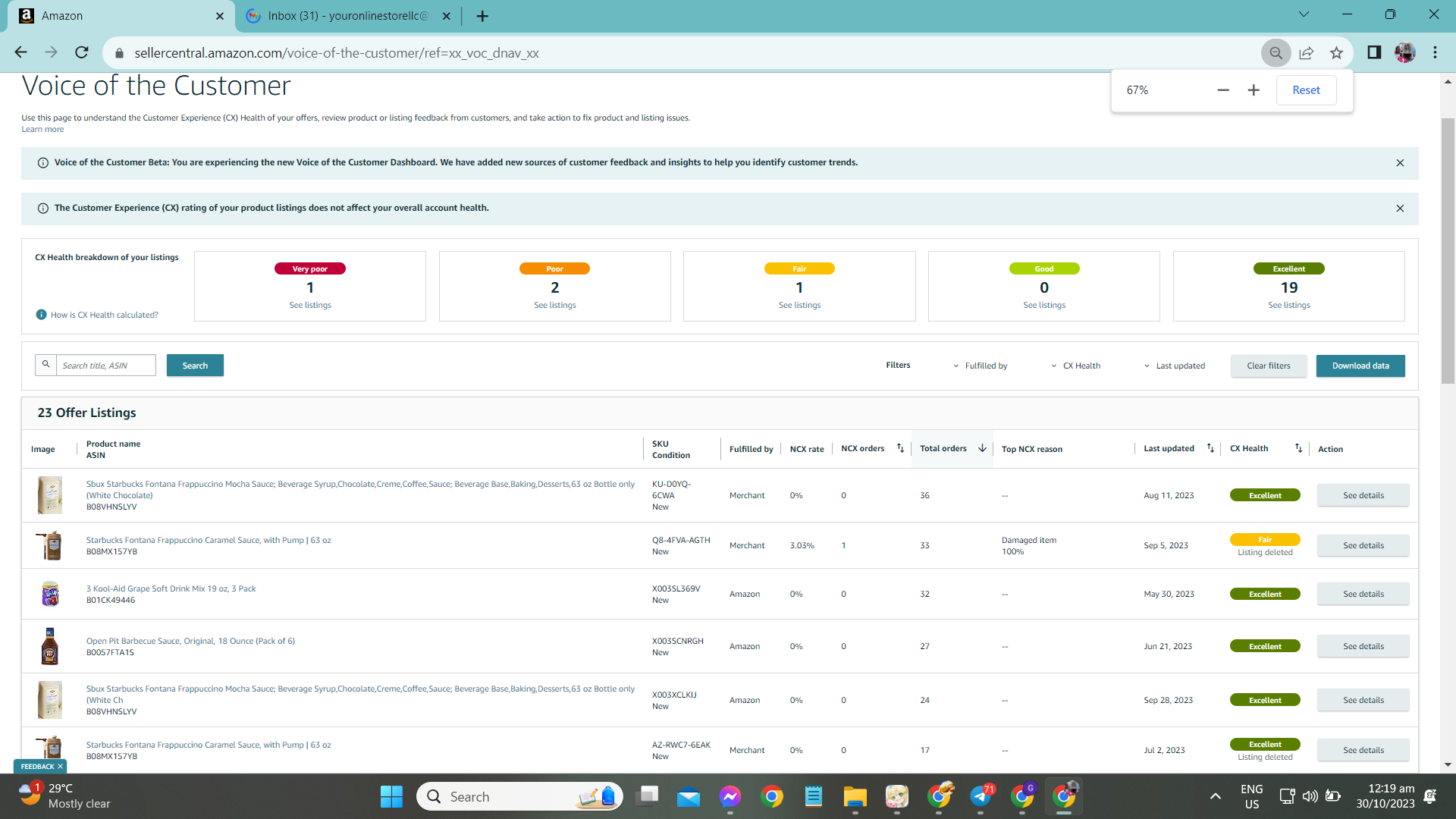The image size is (1456, 819).
Task: Click the browser address bar
Action: 682,53
